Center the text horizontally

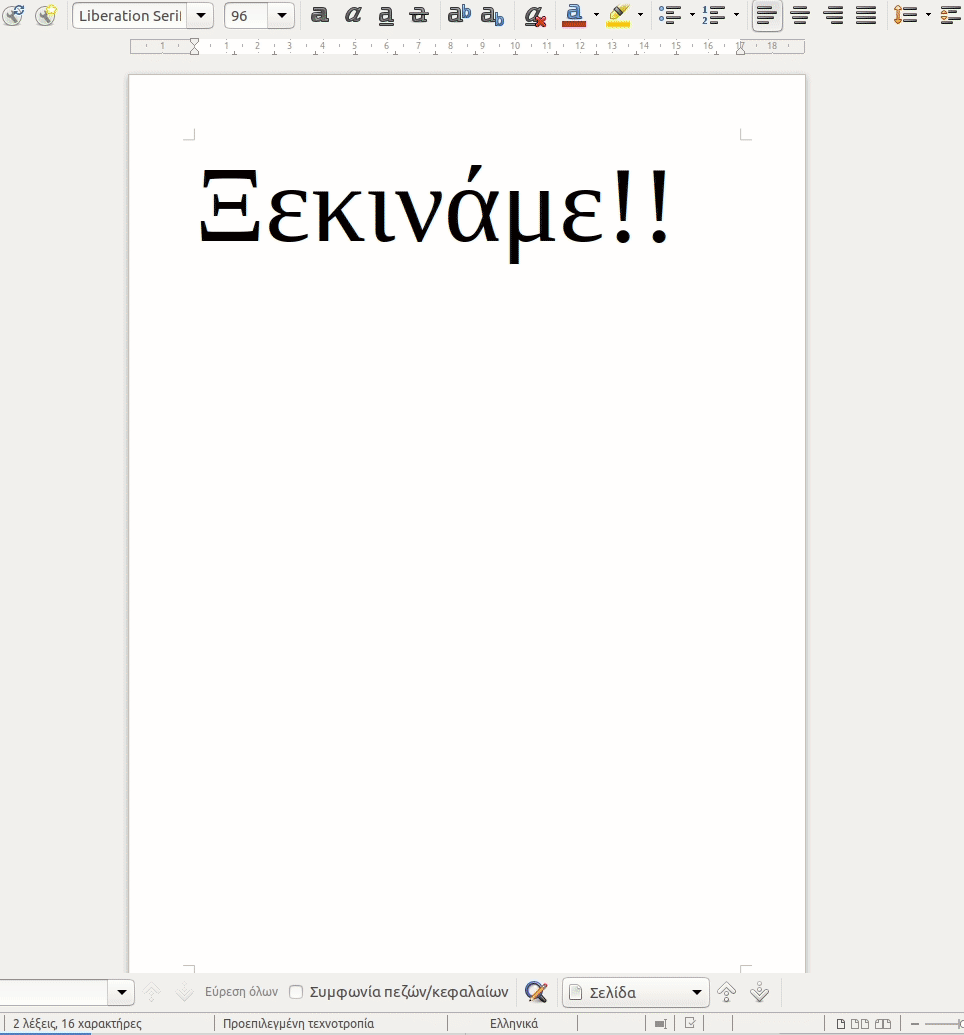[x=800, y=15]
